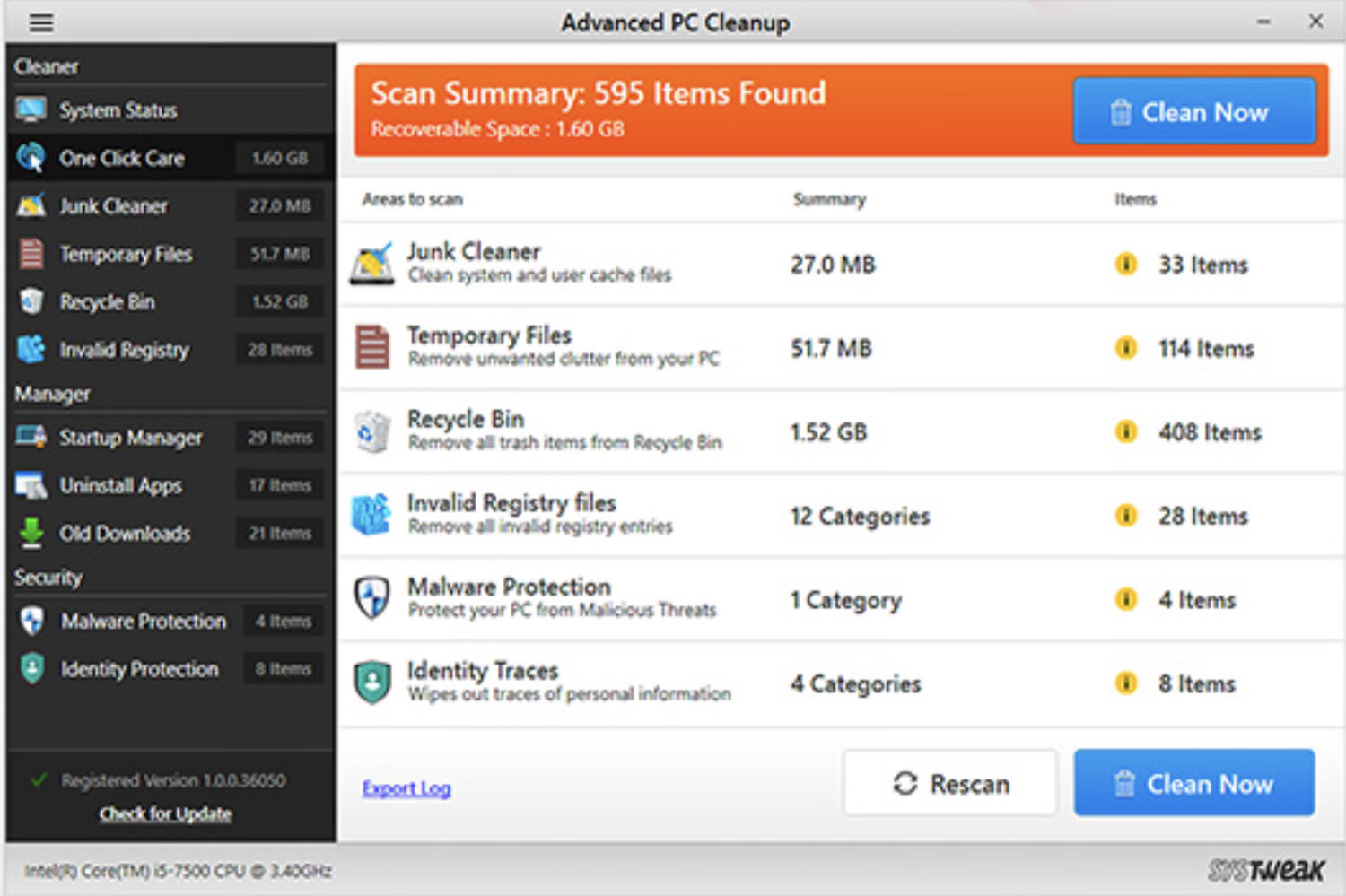Open the hamburger menu
Screen dimensions: 1346x896
(x=40, y=22)
